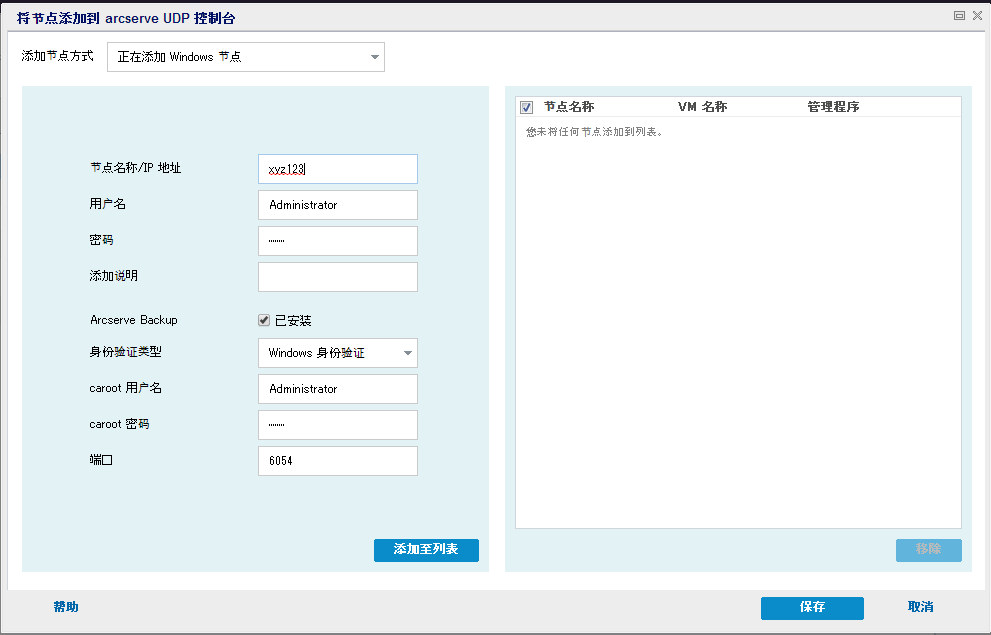Select the 端口 field showing 6054
The width and height of the screenshot is (991, 635).
coord(337,460)
